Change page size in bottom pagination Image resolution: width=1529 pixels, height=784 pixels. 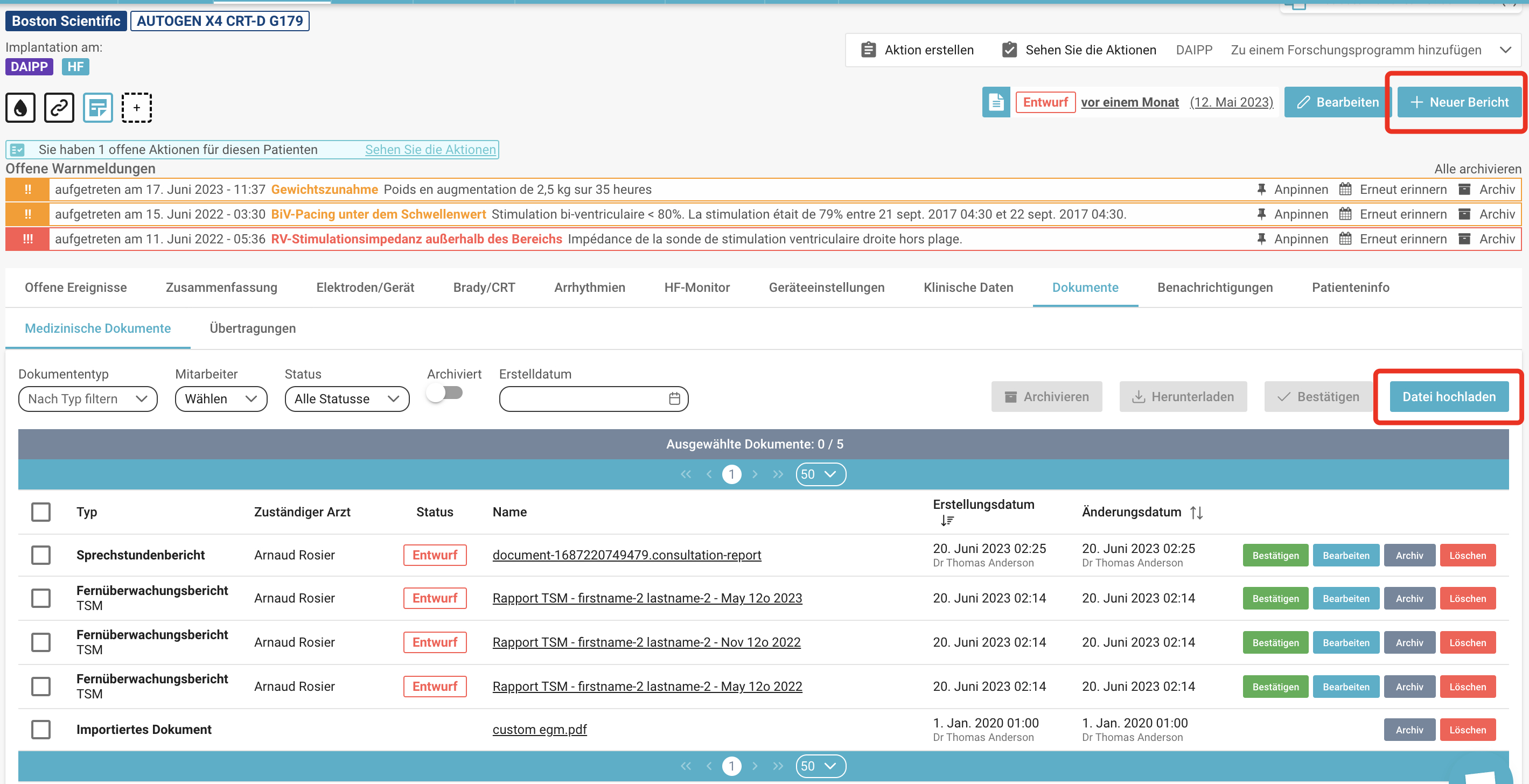coord(821,766)
